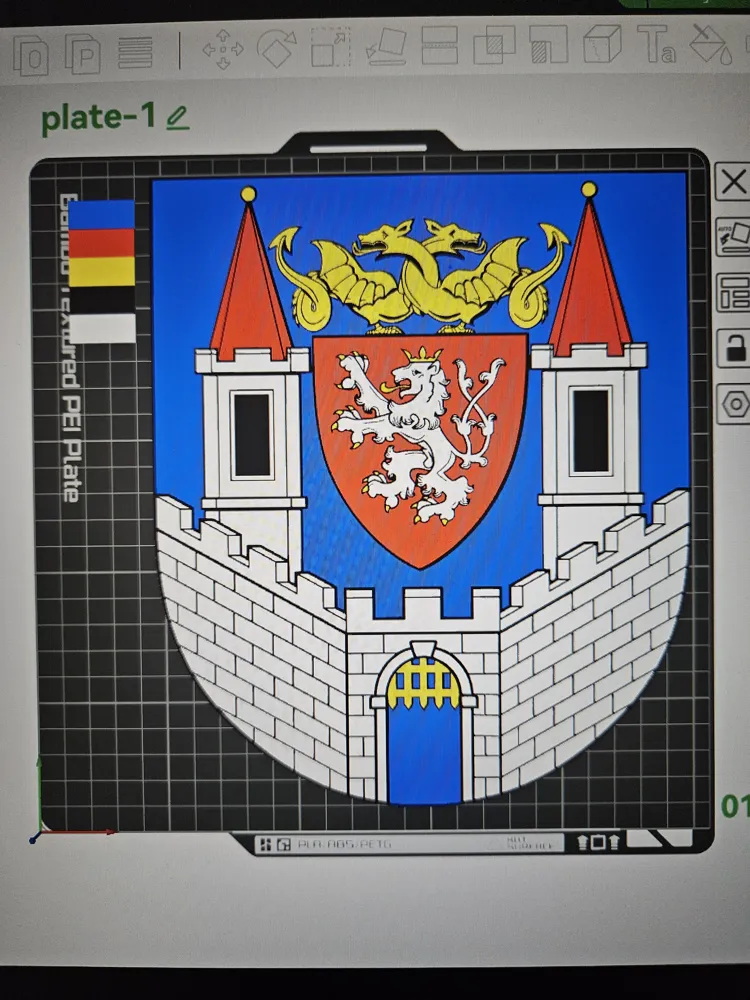Select the white color stripe on the plate
The image size is (750, 1000).
pyautogui.click(x=103, y=328)
